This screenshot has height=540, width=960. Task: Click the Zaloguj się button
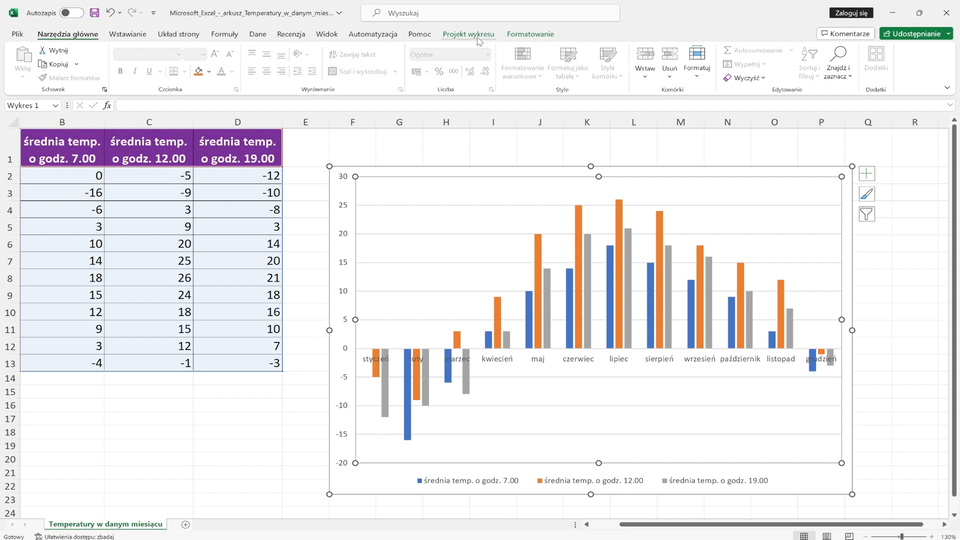pyautogui.click(x=849, y=13)
